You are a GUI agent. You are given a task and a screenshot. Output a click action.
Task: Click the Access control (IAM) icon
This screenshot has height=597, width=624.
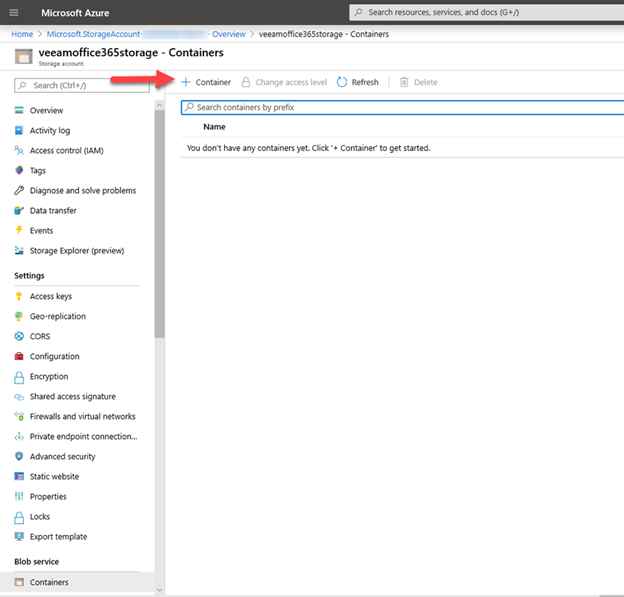click(x=19, y=150)
